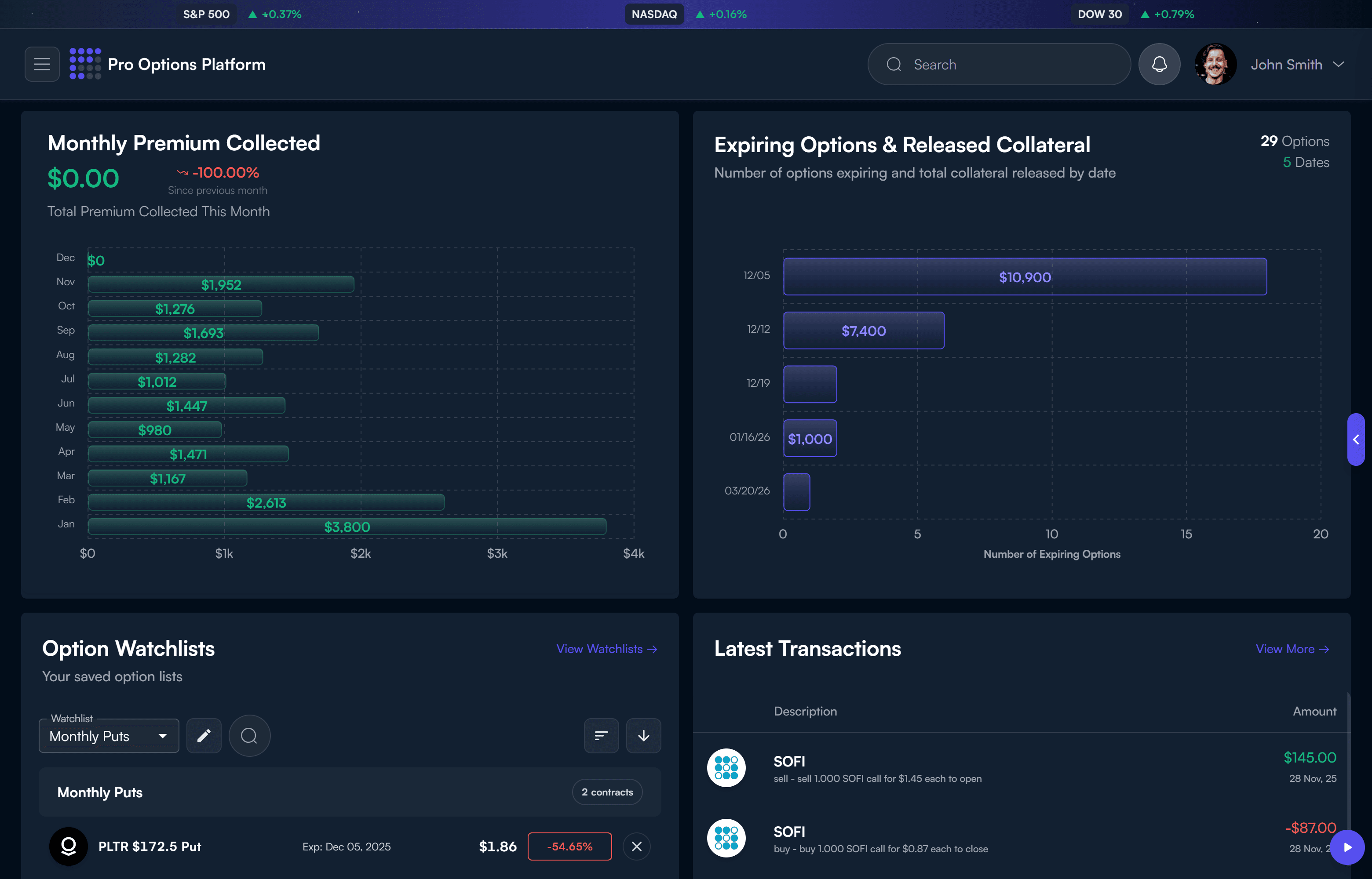This screenshot has height=879, width=1372.
Task: Open the hamburger navigation menu
Action: tap(42, 64)
